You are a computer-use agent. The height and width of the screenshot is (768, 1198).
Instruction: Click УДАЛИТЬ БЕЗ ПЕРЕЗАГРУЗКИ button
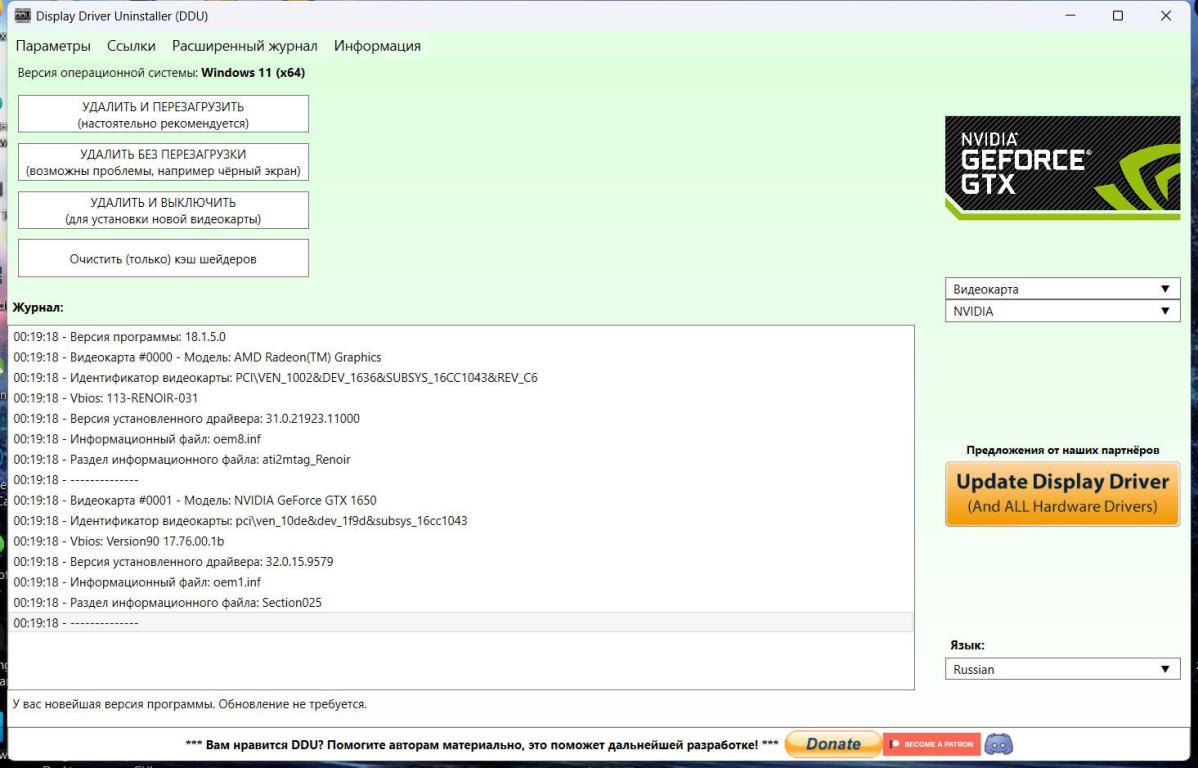tap(163, 162)
